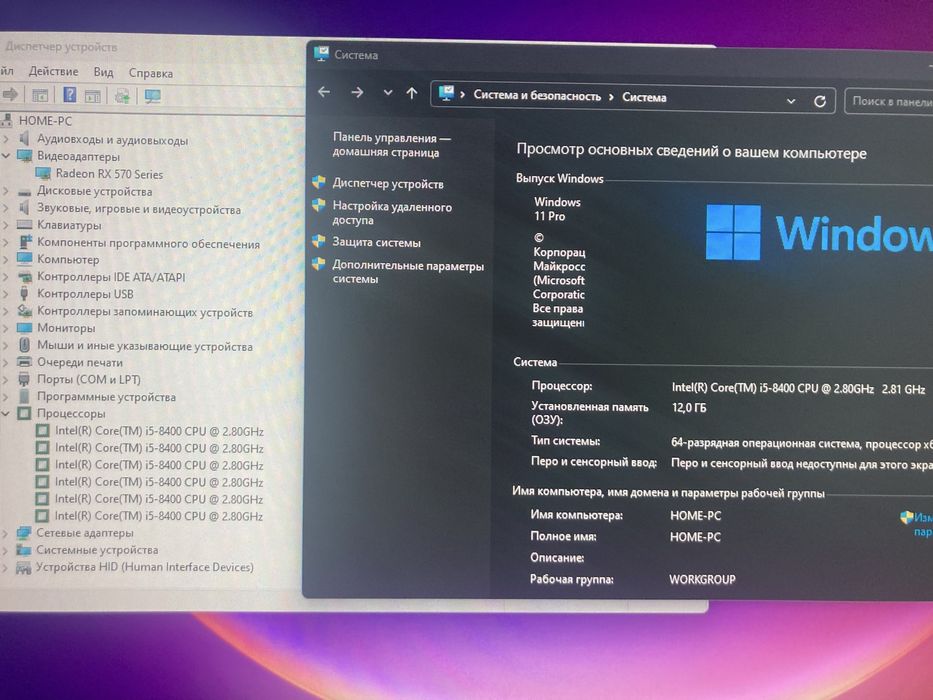Screen dimensions: 933x700
Task: Go back in the Система window
Action: pyautogui.click(x=324, y=92)
